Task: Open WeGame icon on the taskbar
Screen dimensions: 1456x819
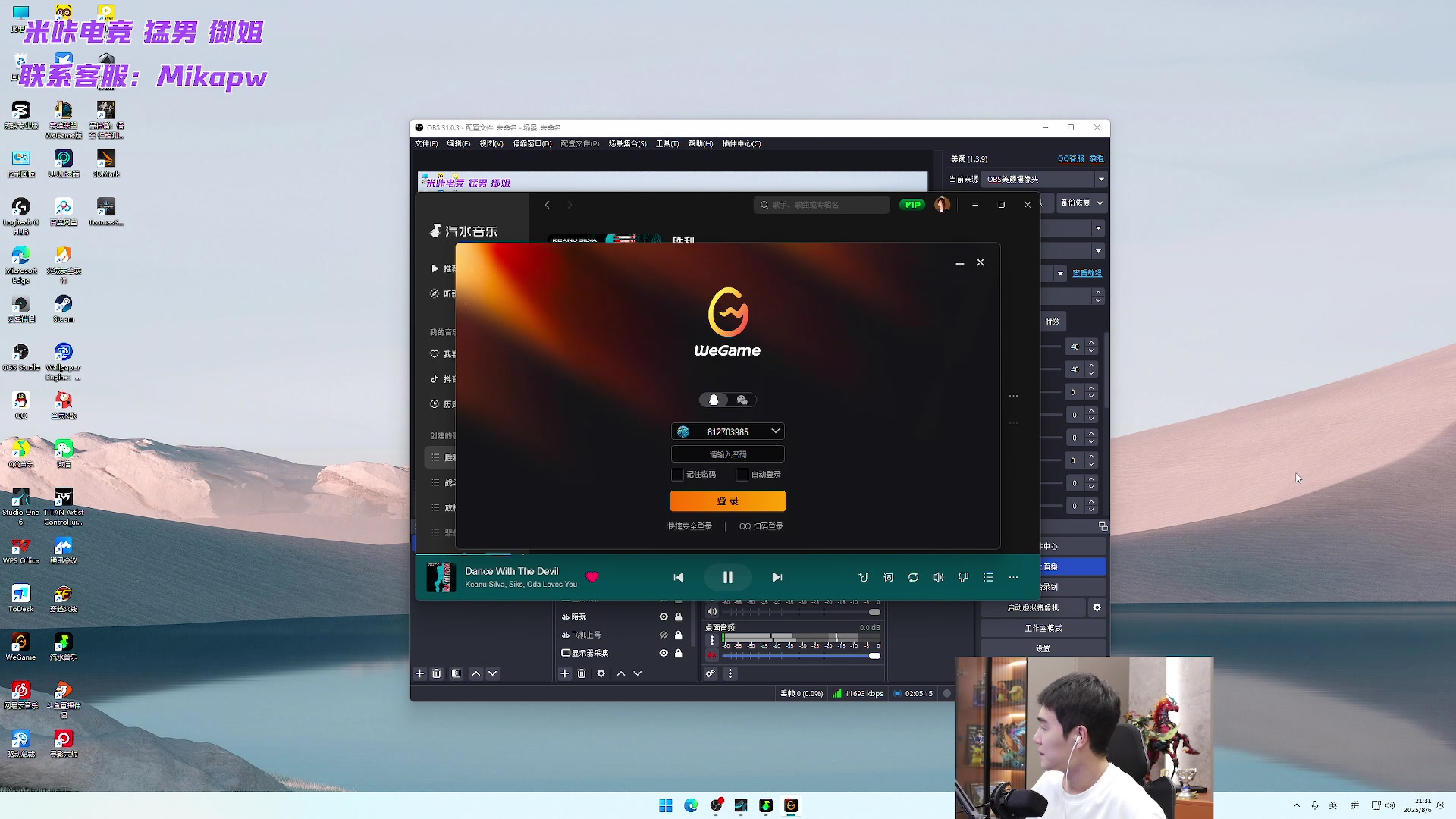Action: click(791, 805)
